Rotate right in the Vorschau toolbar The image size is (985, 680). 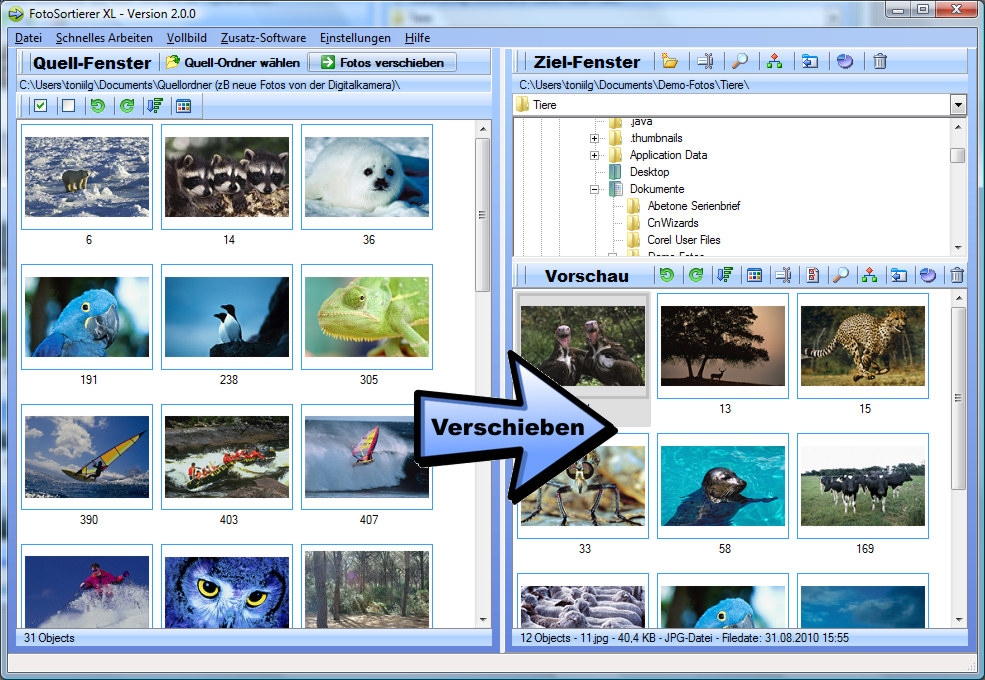(x=696, y=275)
